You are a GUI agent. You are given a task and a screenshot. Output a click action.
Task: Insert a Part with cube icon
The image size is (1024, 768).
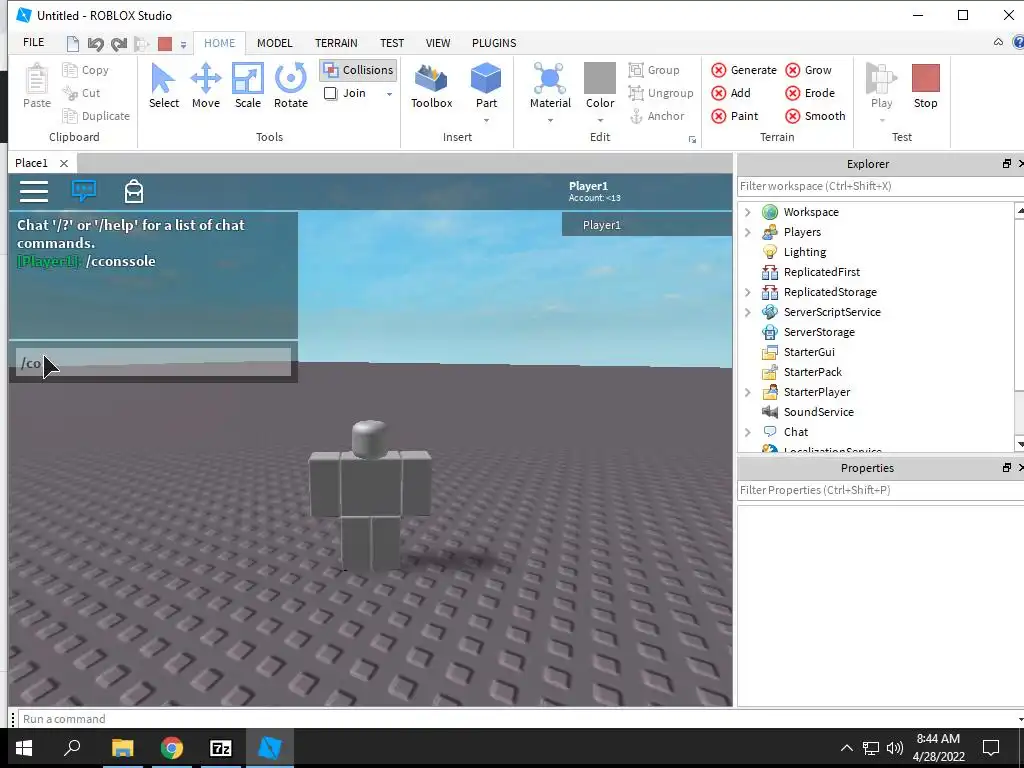(x=486, y=78)
